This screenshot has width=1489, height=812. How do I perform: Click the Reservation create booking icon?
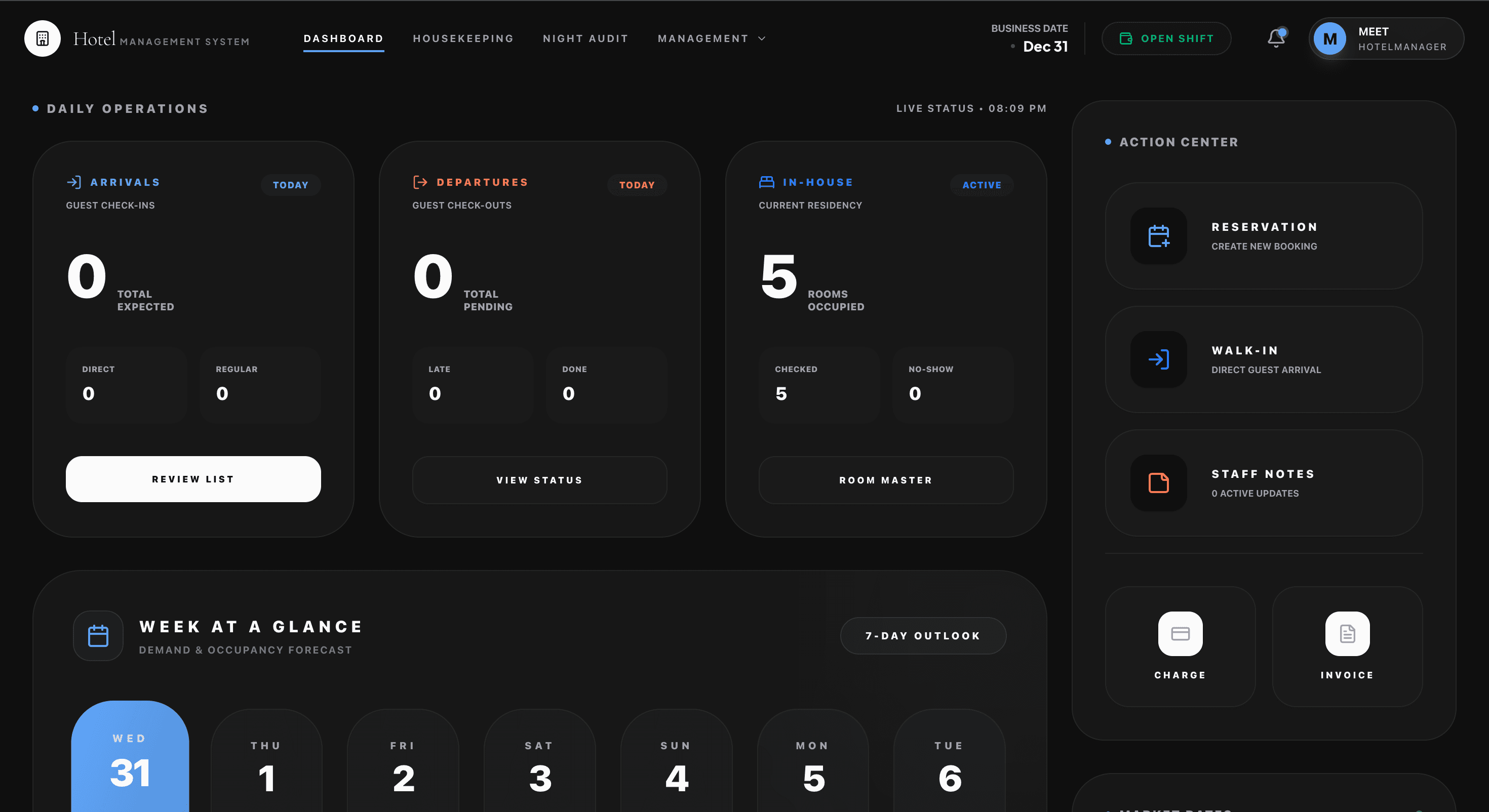(1158, 236)
